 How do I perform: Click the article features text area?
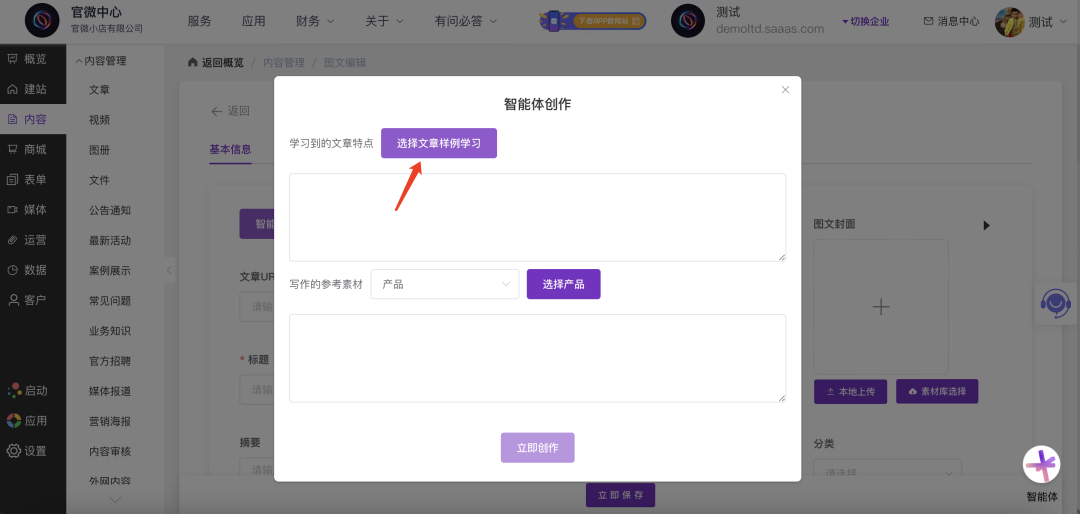[x=537, y=217]
